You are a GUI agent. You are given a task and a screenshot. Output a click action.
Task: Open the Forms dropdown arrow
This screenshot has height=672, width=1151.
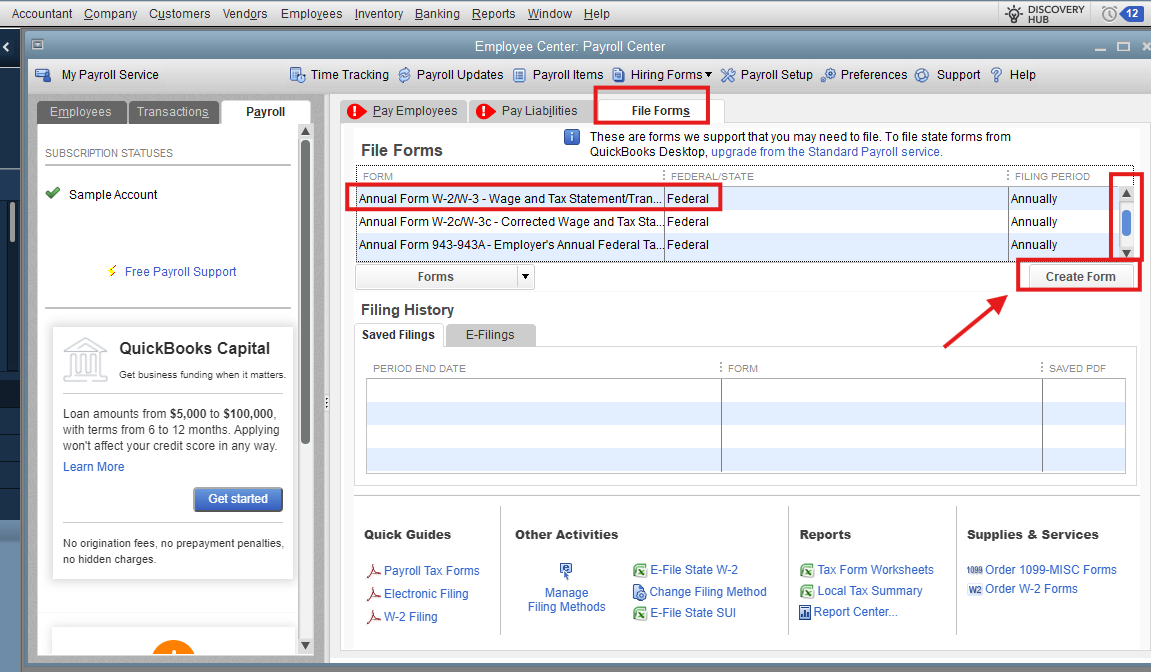525,277
